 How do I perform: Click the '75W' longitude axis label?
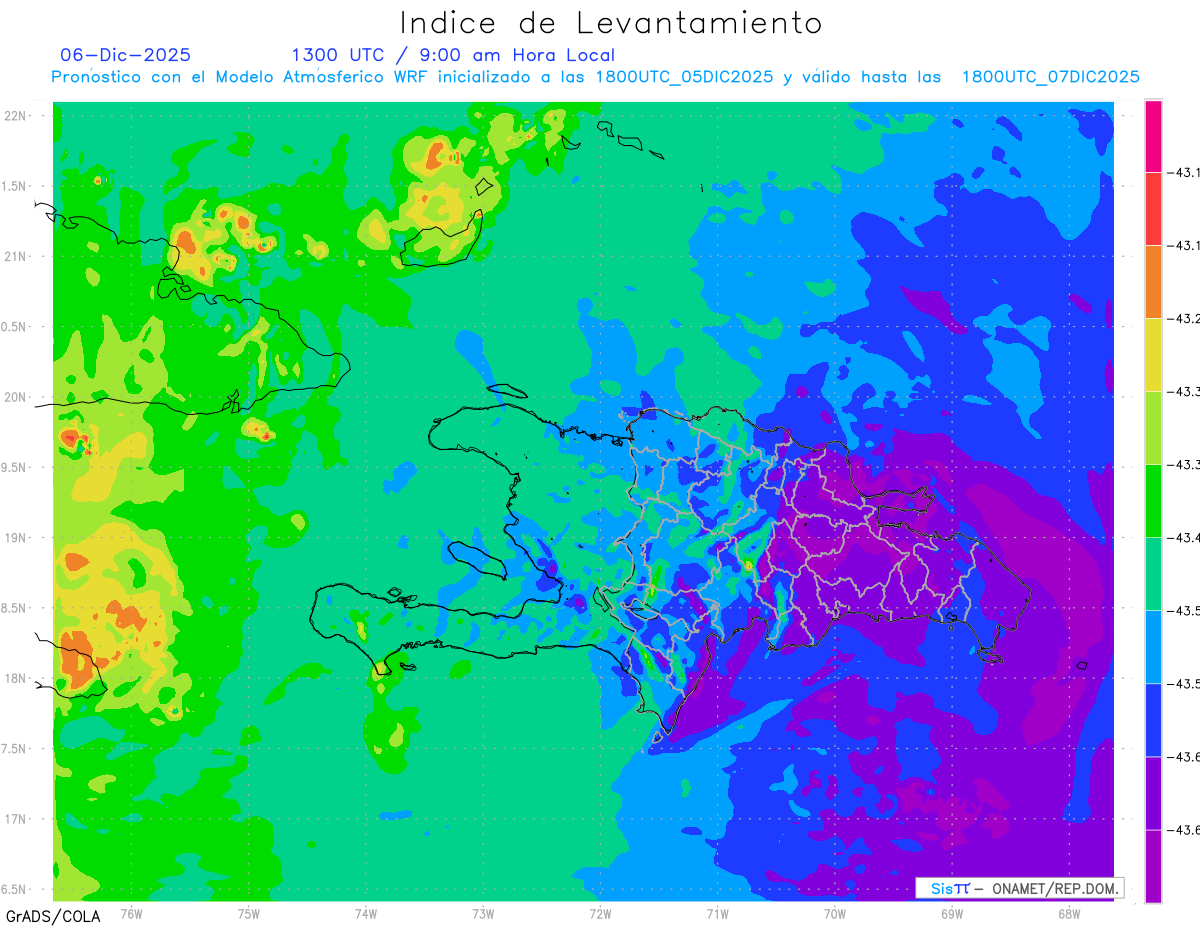click(248, 913)
